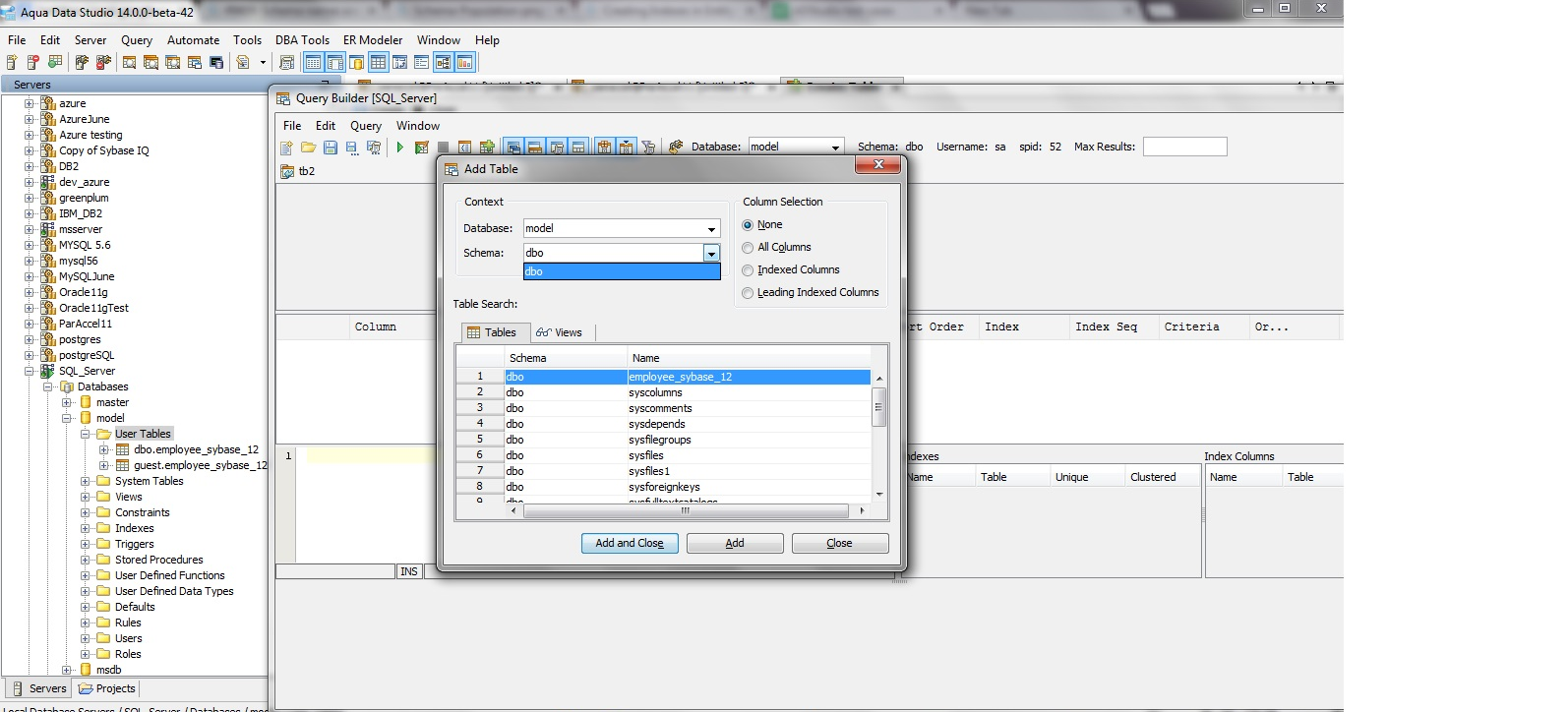Click the New query icon in Query Builder toolbar

click(286, 148)
